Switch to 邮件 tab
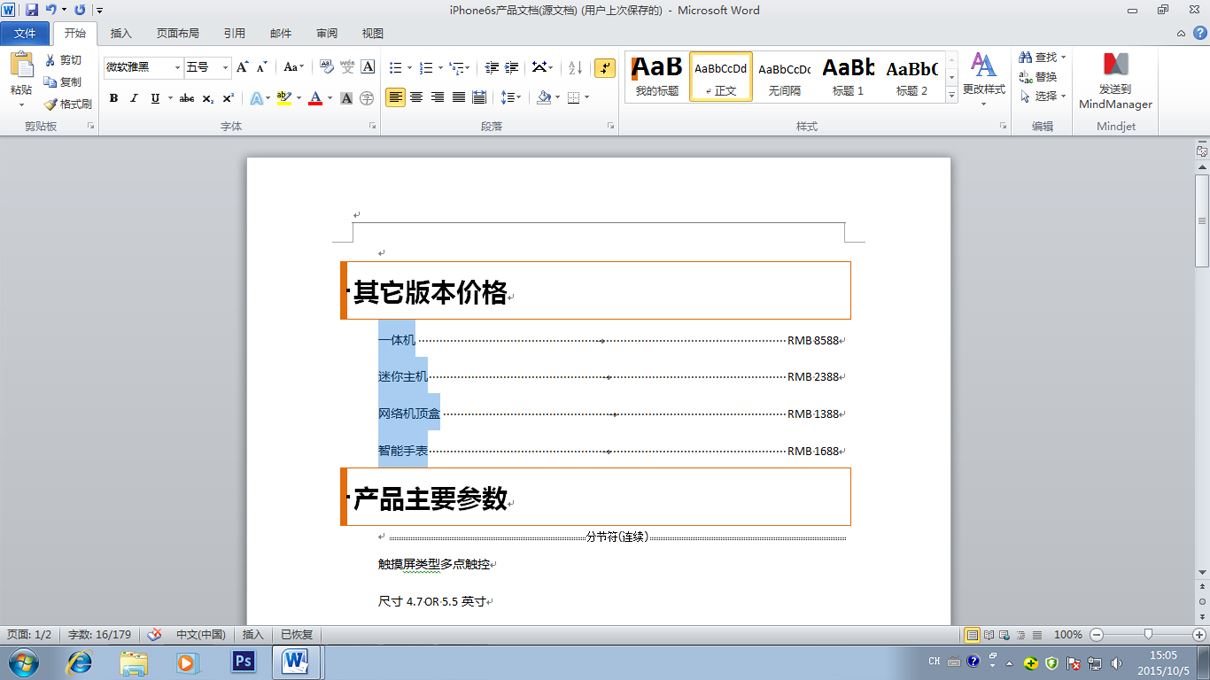Image resolution: width=1210 pixels, height=680 pixels. click(281, 33)
